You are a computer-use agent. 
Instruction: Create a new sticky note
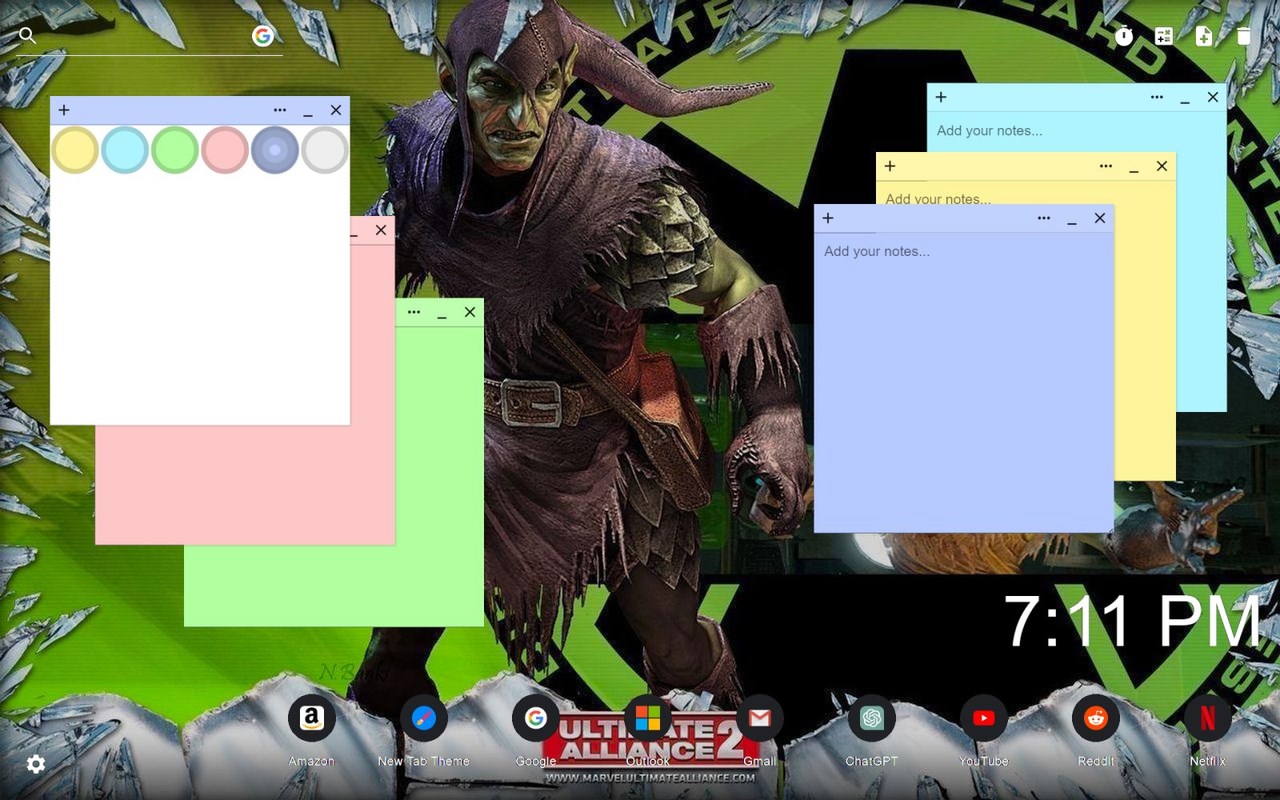1204,36
